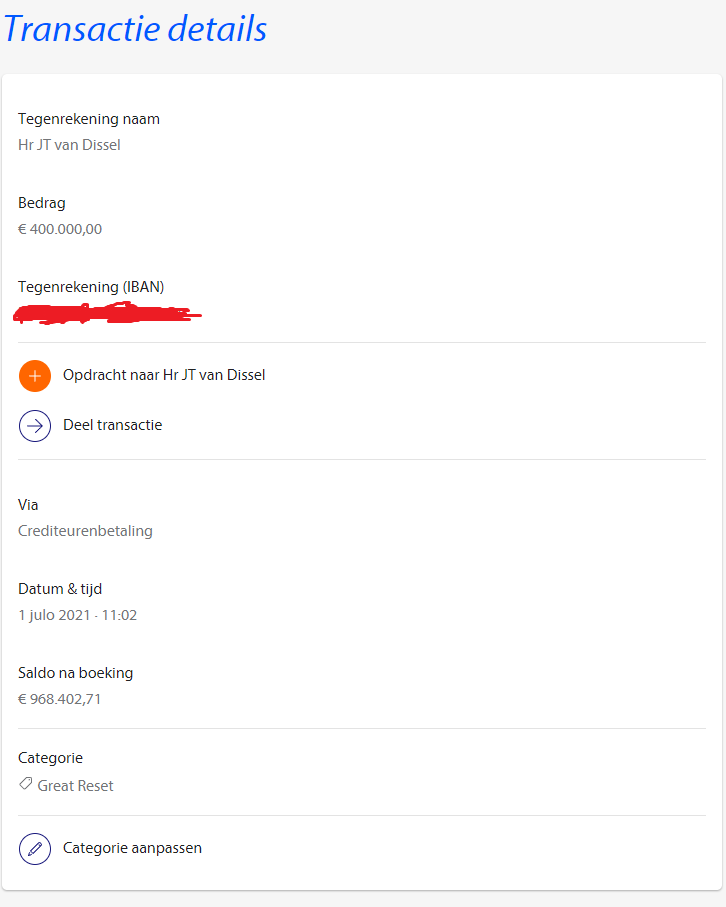This screenshot has width=726, height=907.
Task: Open 'Opdracht naar Hr JT van Dissel' link
Action: click(x=164, y=376)
